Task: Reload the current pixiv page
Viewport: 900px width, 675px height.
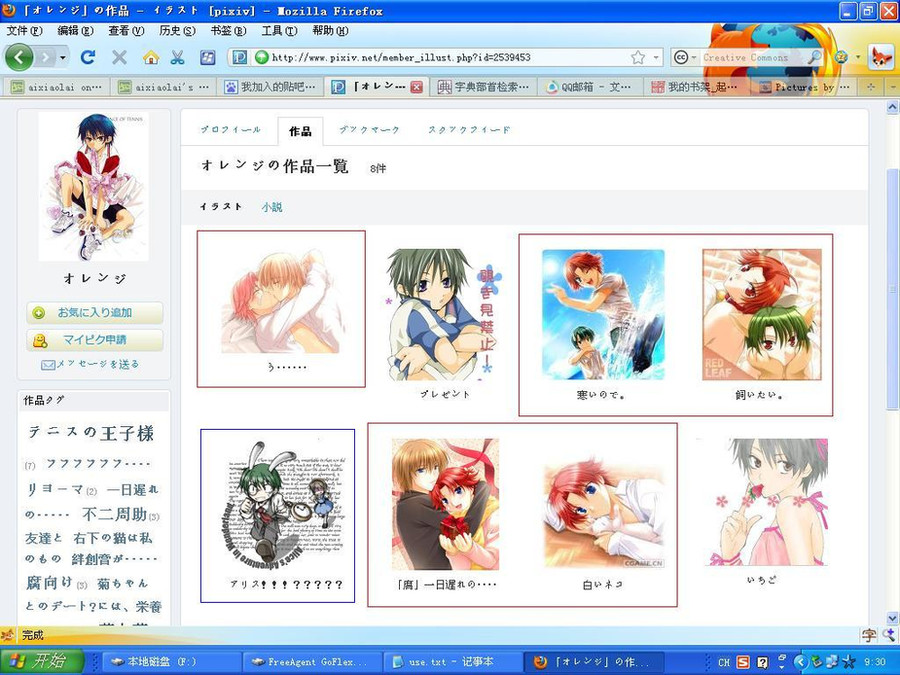Action: coord(88,57)
